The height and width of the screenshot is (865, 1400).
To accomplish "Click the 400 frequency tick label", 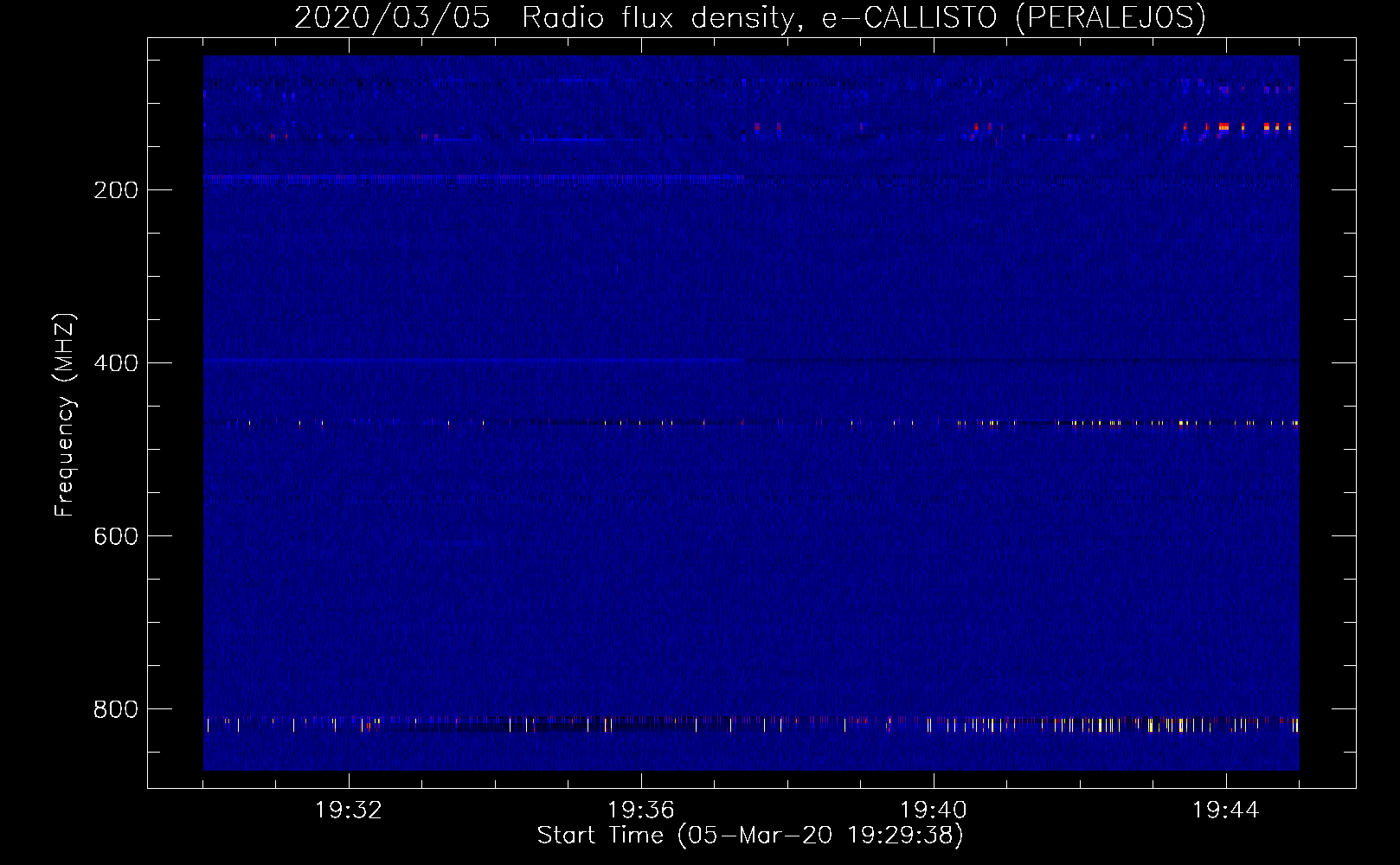I will (116, 363).
